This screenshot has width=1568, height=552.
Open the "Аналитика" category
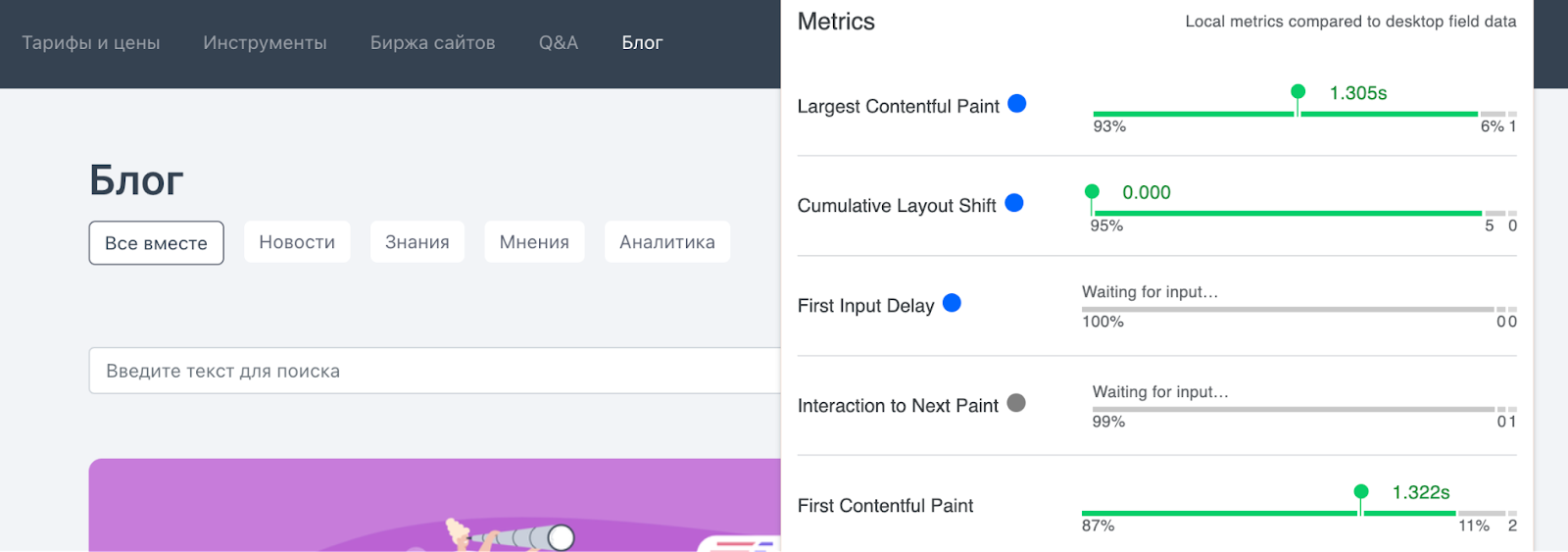pos(667,242)
